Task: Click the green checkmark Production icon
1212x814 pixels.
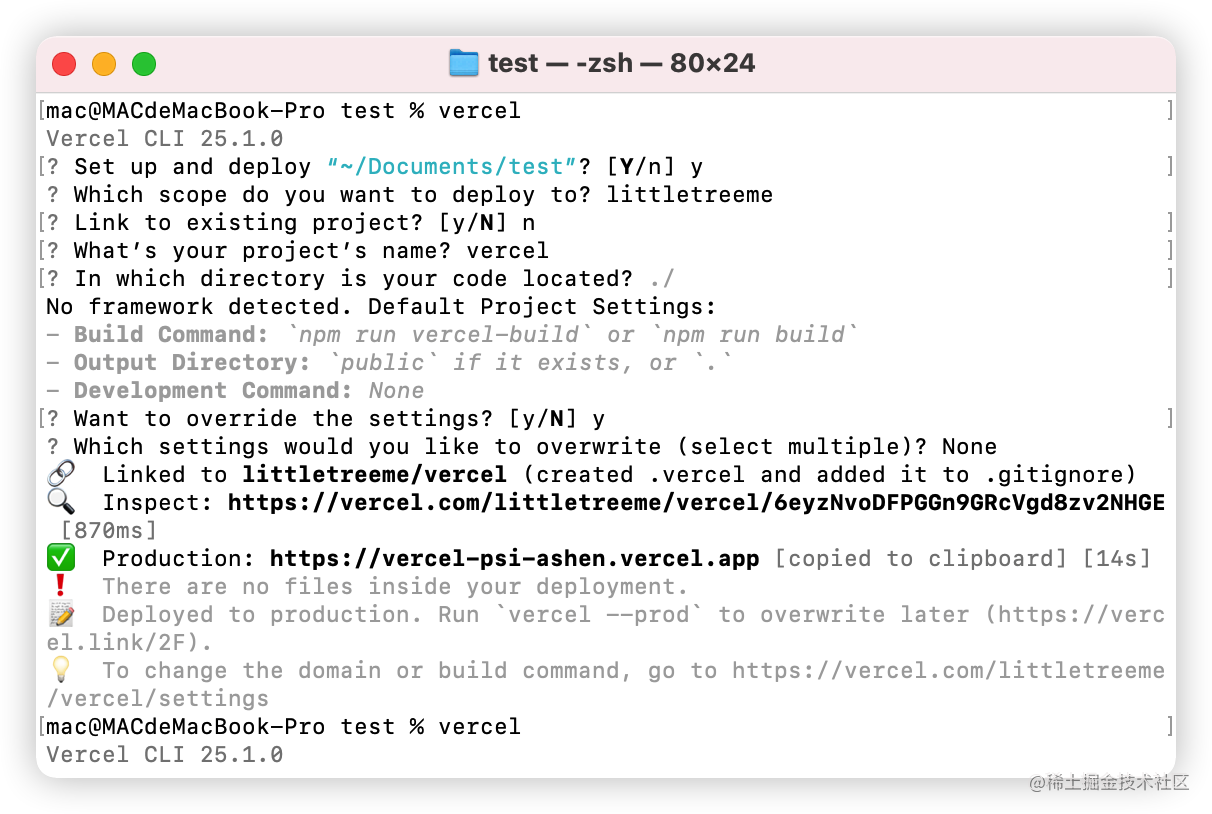Action: 61,558
